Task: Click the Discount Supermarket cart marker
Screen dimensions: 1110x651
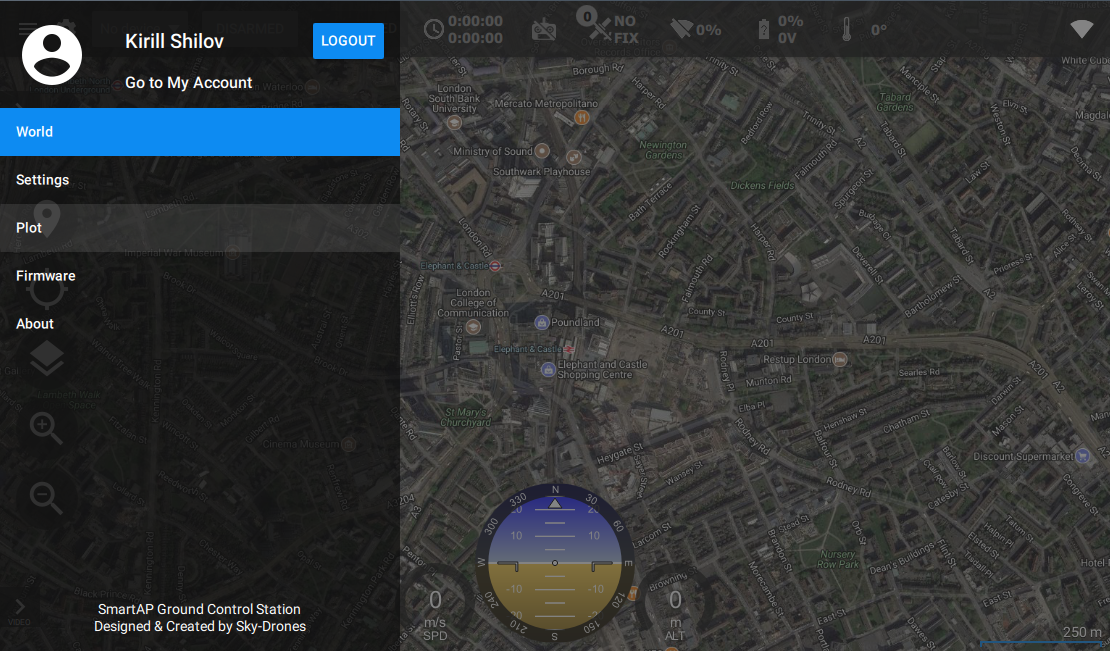Action: tap(1082, 456)
